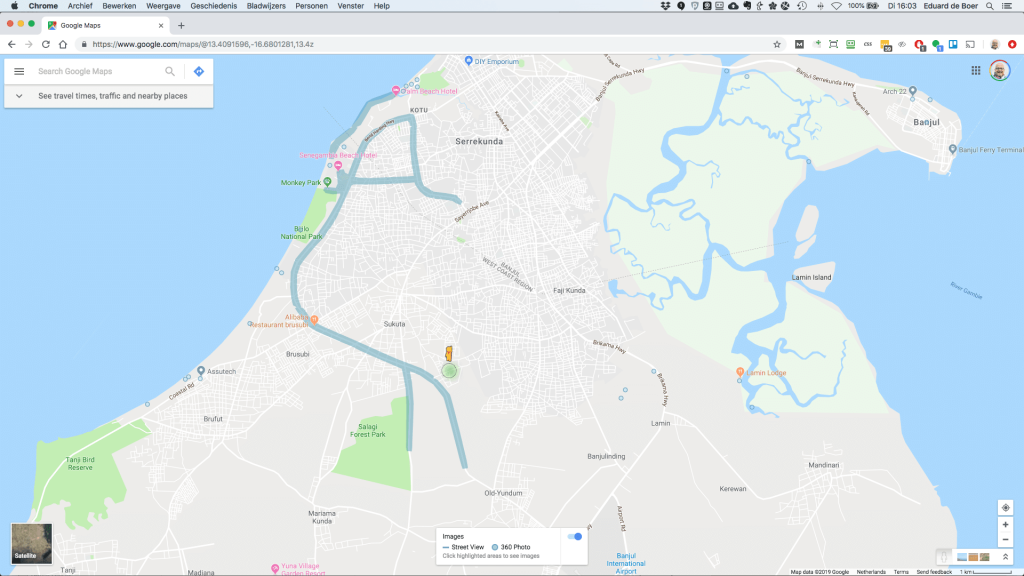Open the Terms link
Screen dimensions: 1024x576
pyautogui.click(x=901, y=572)
